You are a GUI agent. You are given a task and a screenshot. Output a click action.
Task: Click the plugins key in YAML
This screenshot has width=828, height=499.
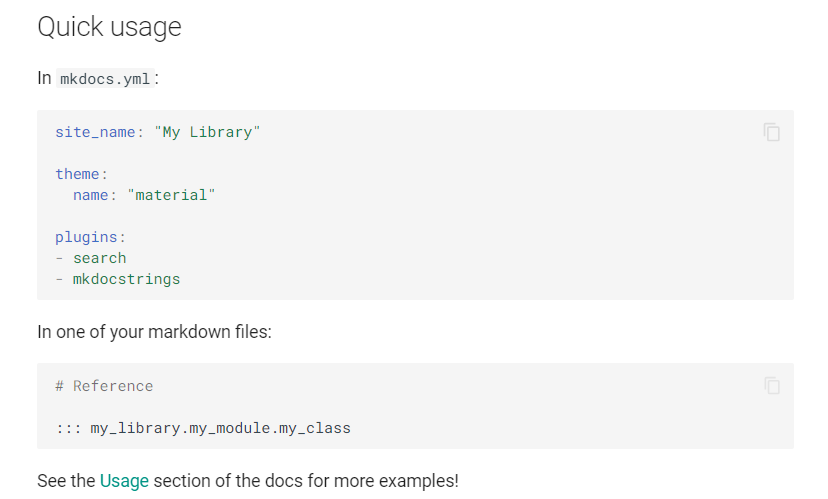click(x=86, y=237)
